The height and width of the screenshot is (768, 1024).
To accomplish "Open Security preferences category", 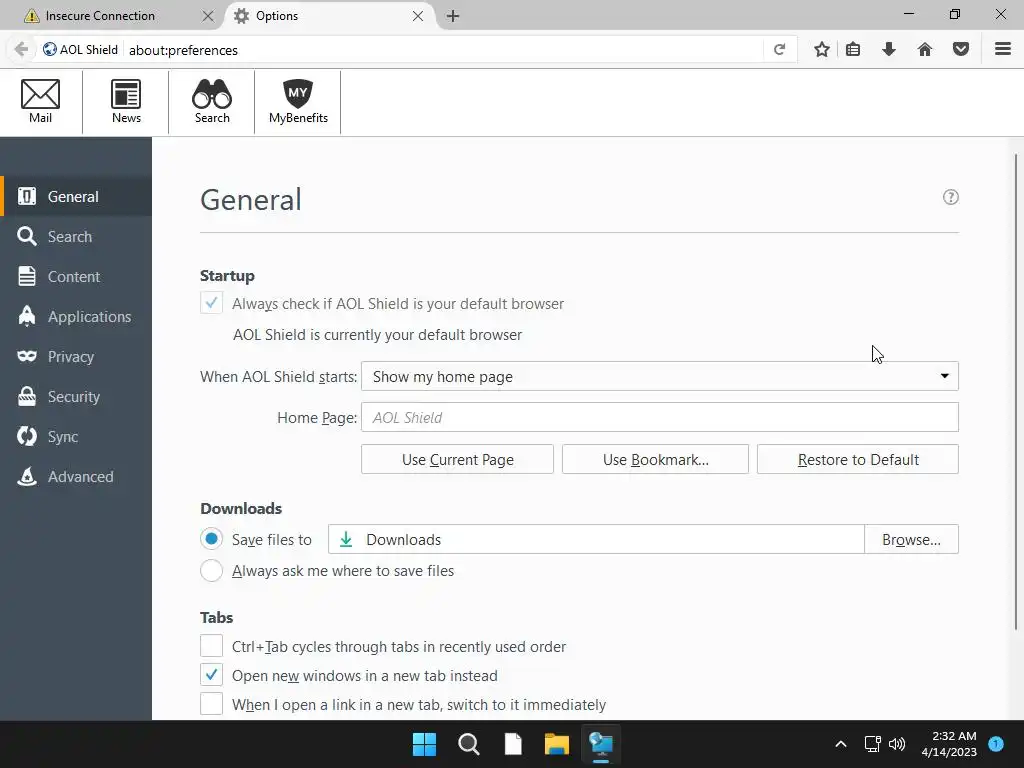I will point(76,396).
